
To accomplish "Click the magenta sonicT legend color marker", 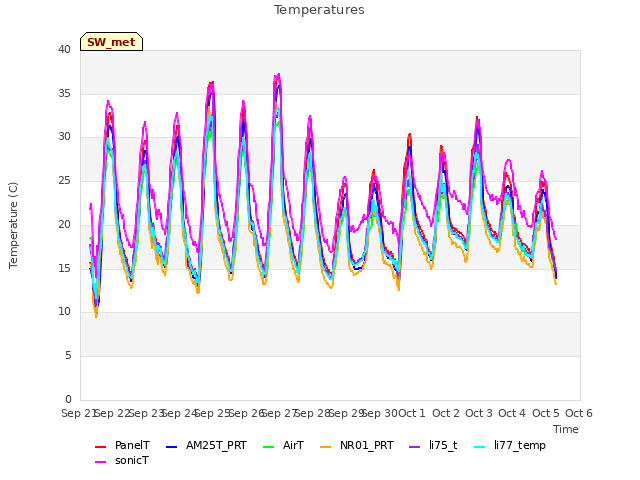I will point(100,462).
